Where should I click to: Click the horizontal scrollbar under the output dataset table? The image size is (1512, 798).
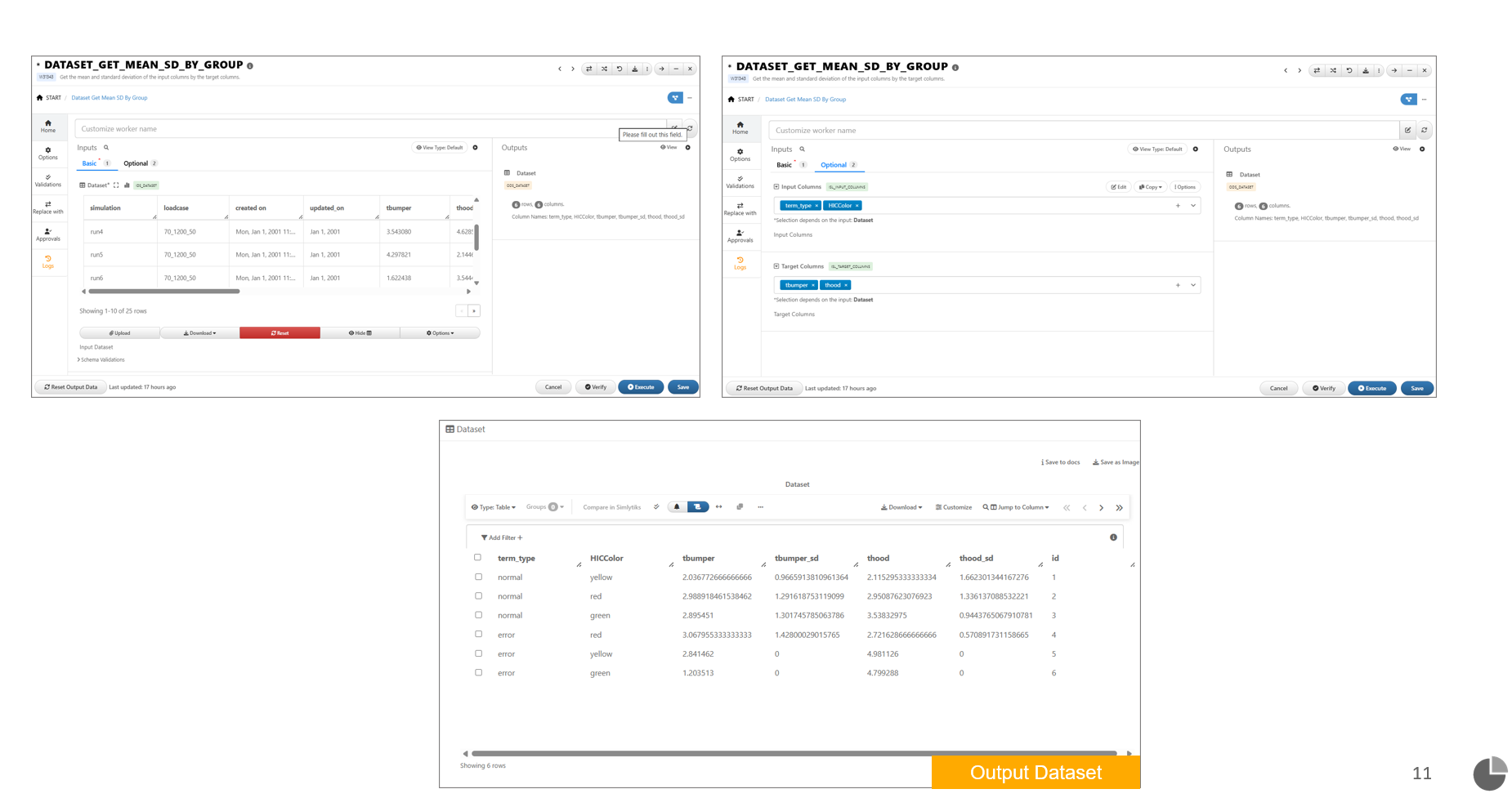(x=793, y=753)
